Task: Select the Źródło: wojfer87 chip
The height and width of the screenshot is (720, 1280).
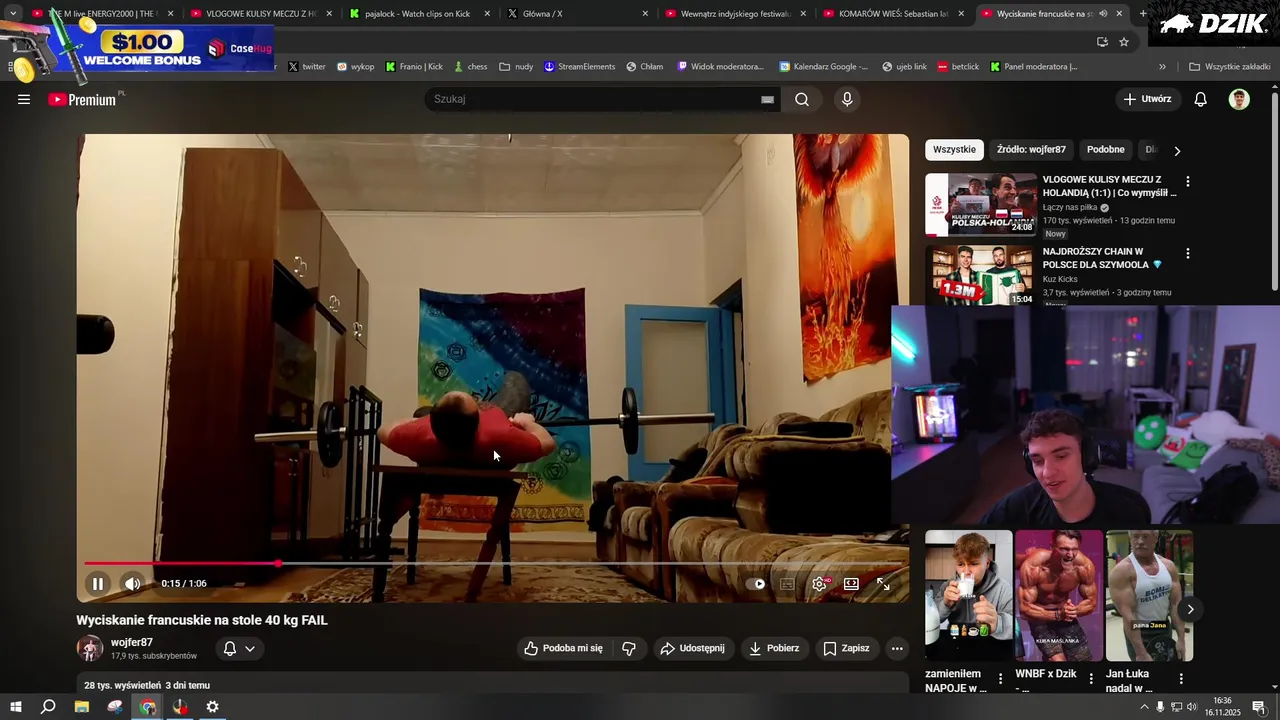Action: click(1031, 150)
